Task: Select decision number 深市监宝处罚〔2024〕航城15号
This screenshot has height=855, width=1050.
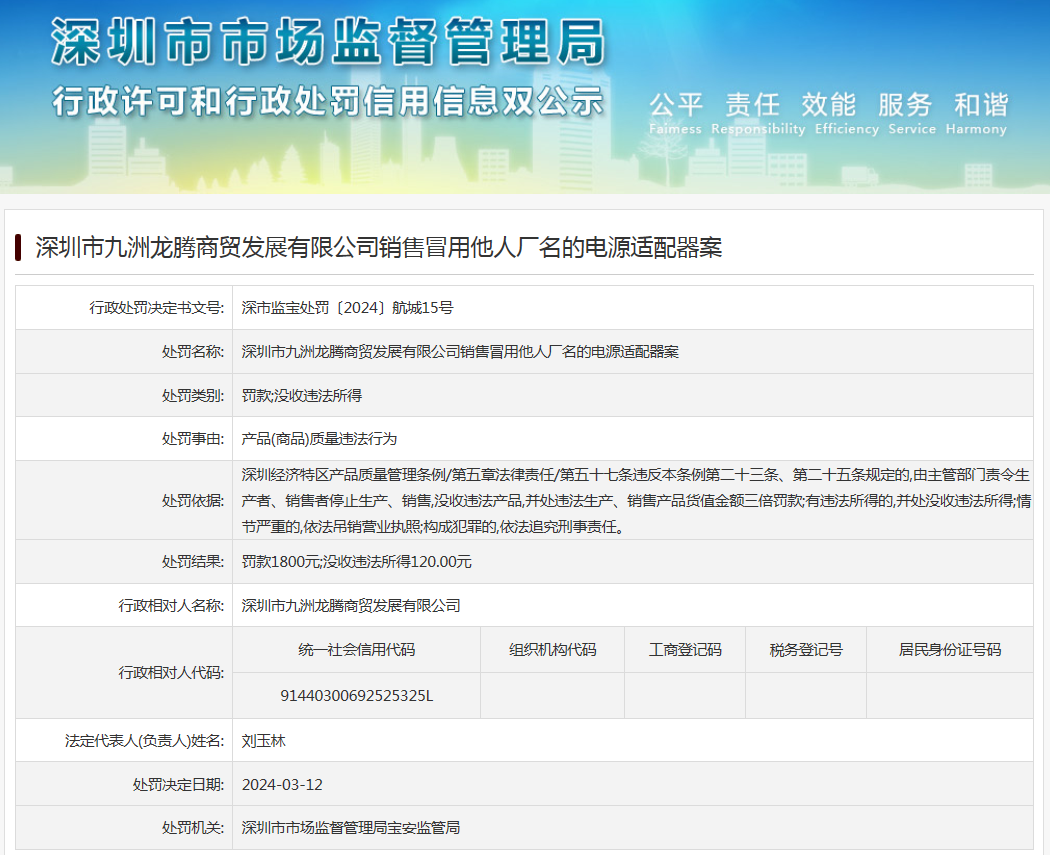Action: point(347,308)
